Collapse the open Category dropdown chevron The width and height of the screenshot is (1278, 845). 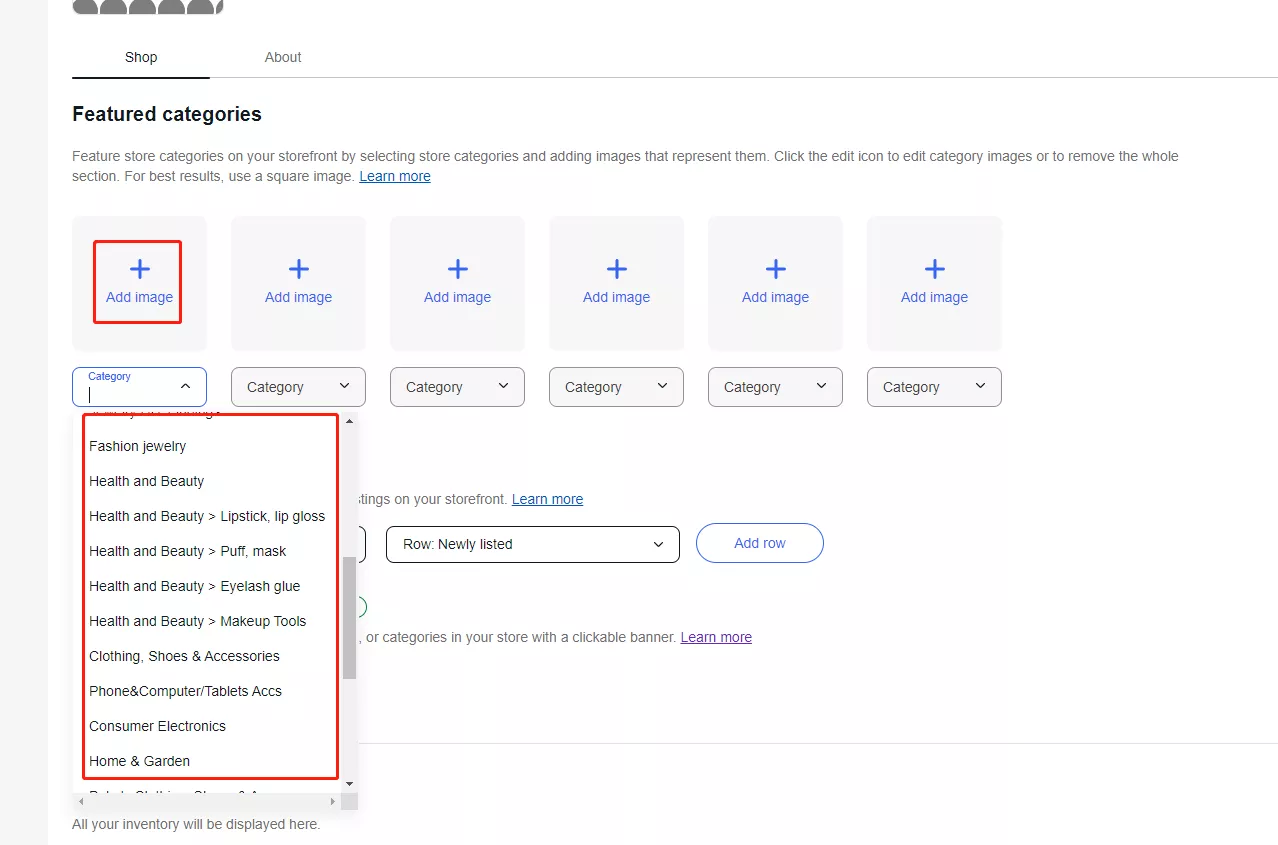185,386
